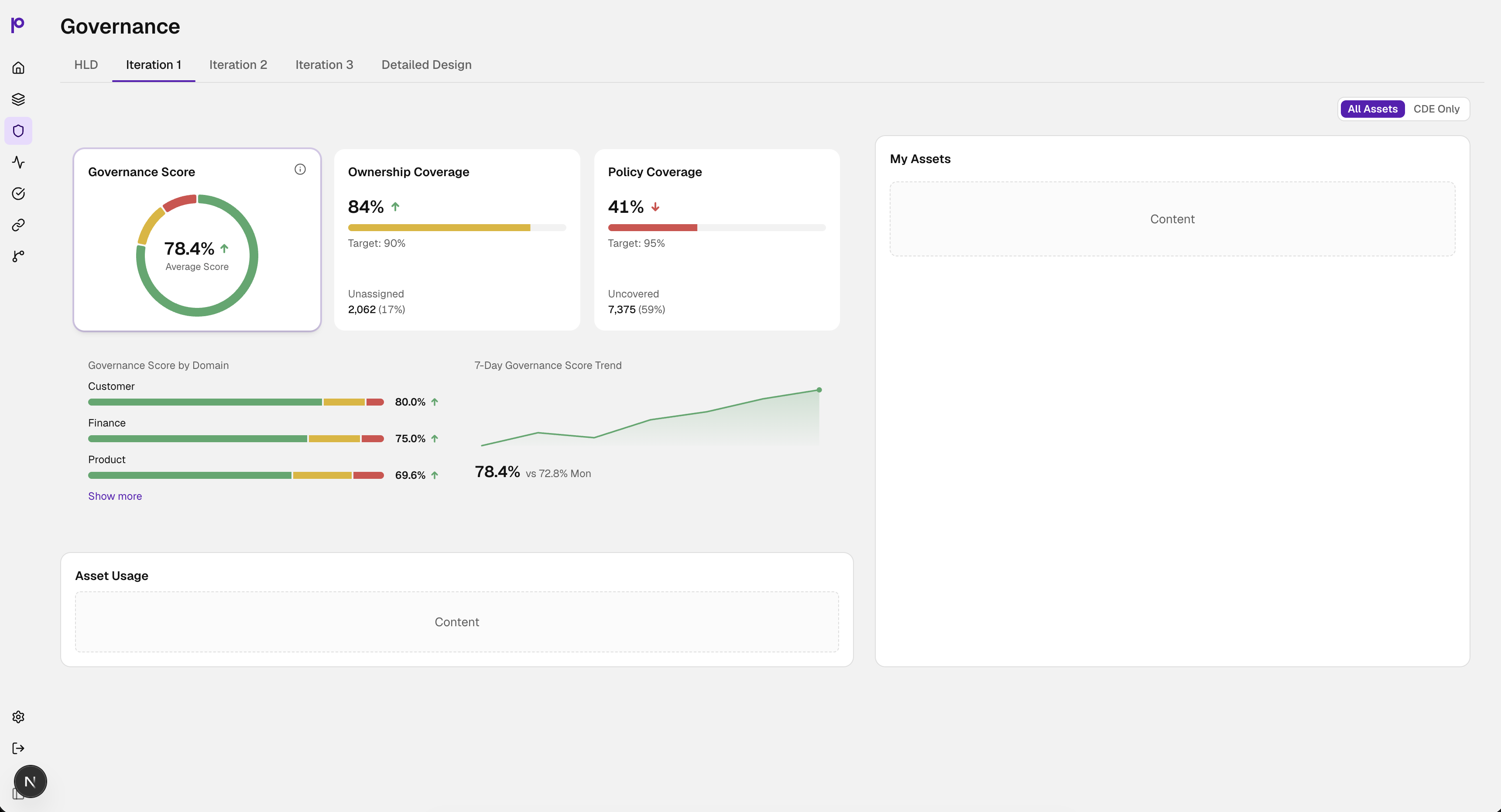Click the Governance Score donut chart
This screenshot has width=1501, height=812.
197,256
